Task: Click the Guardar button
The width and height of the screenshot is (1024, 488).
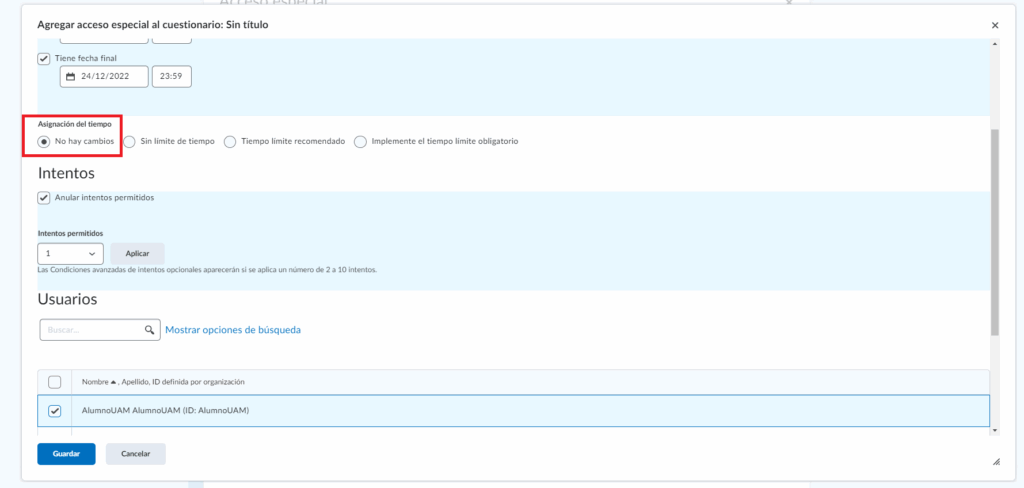Action: 66,454
